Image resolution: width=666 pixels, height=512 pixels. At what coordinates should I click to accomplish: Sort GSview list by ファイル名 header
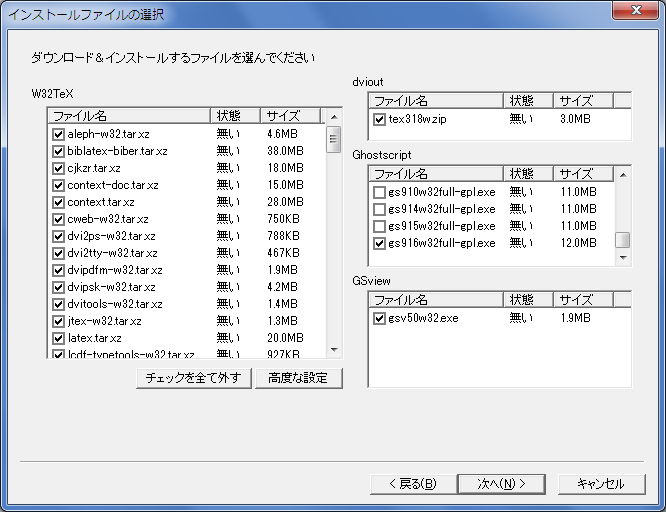(436, 300)
